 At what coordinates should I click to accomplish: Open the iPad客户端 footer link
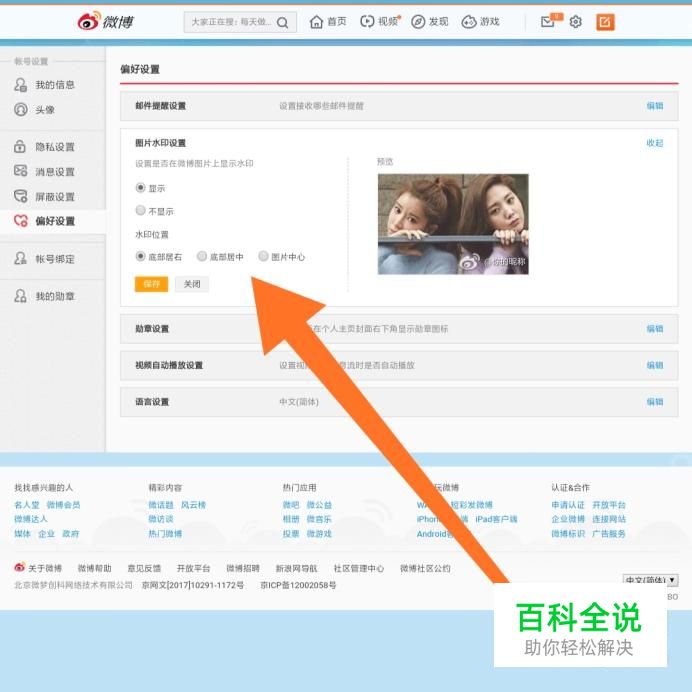[x=496, y=519]
